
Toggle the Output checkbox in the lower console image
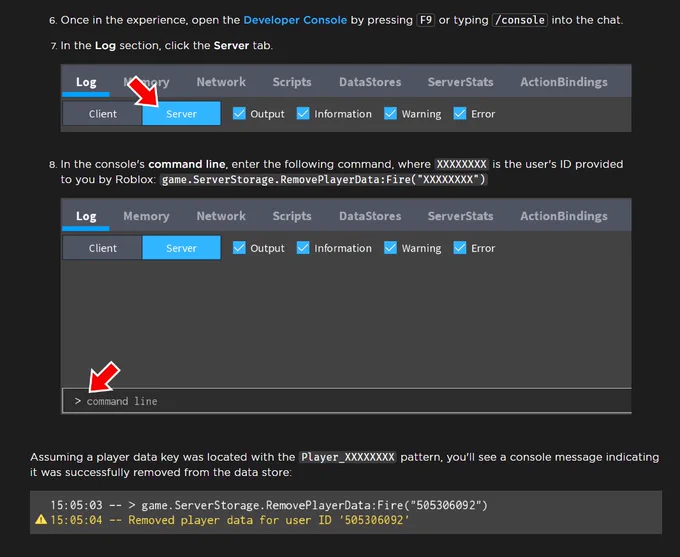239,247
